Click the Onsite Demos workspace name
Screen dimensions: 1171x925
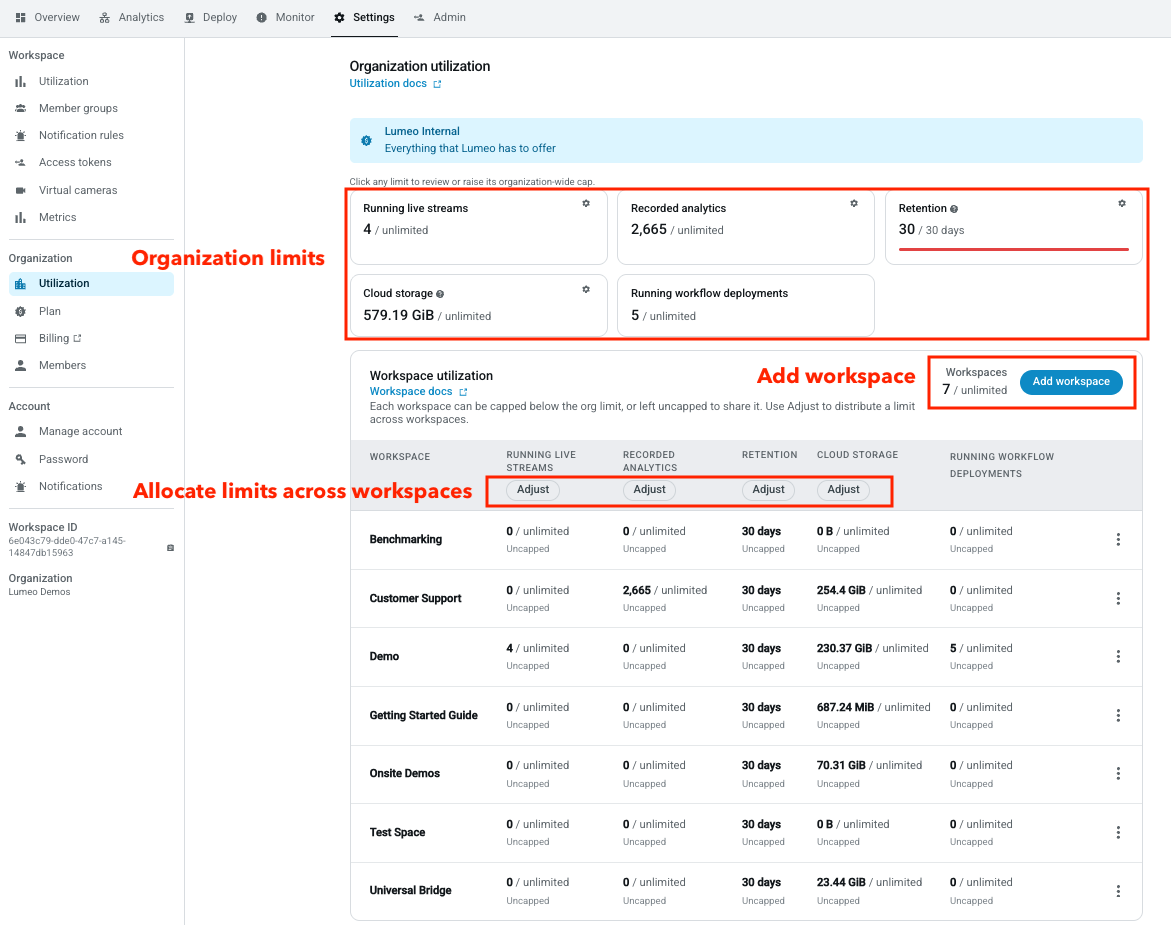(405, 773)
